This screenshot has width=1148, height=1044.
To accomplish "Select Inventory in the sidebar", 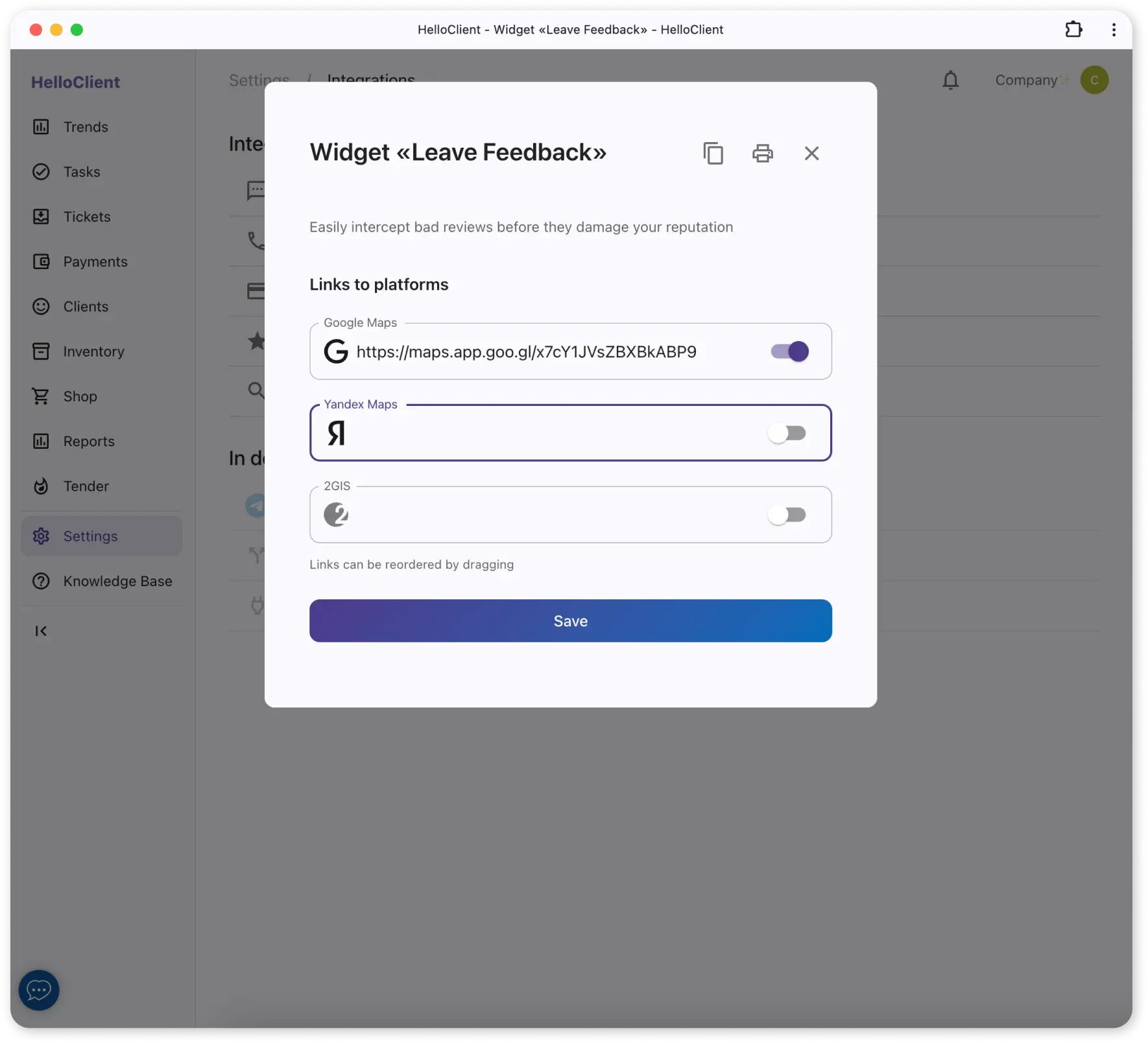I will coord(93,351).
